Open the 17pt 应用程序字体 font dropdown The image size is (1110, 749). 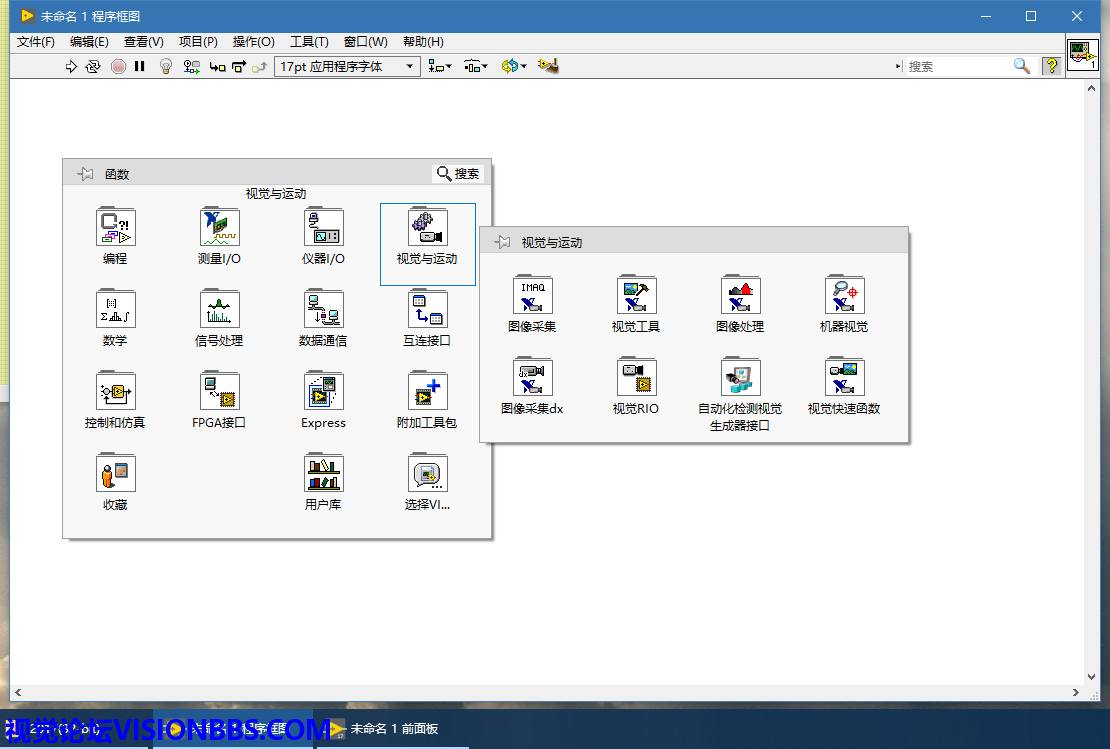tap(346, 66)
